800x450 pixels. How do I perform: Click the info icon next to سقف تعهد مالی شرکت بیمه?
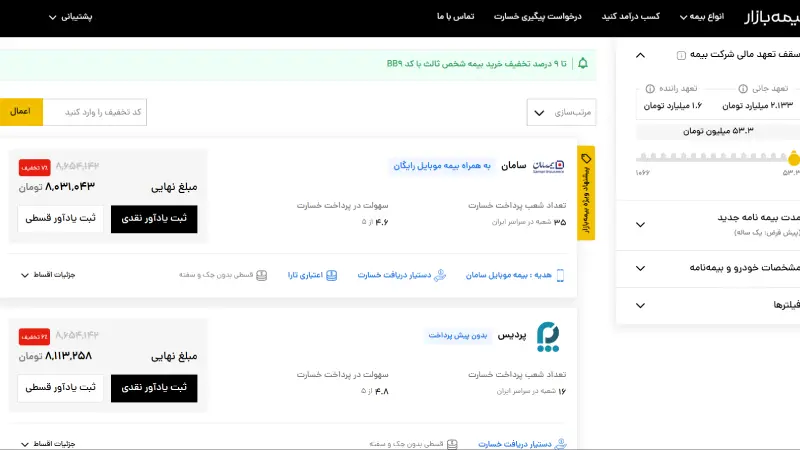point(681,55)
